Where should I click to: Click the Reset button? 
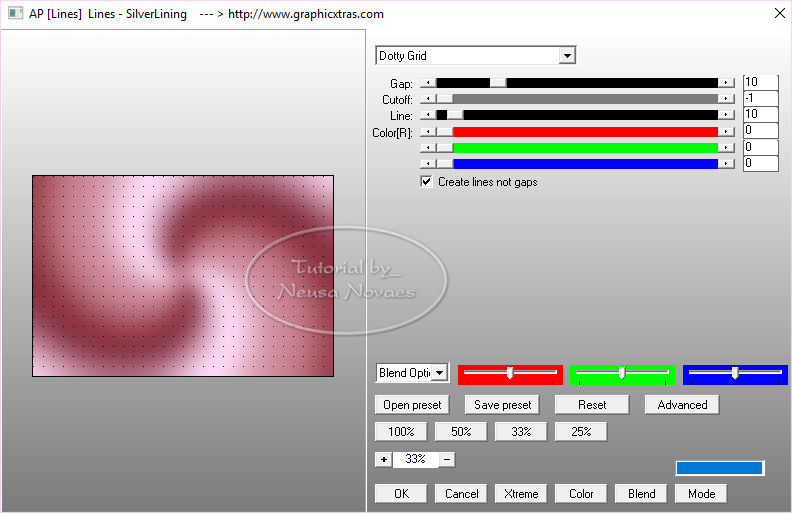click(592, 405)
